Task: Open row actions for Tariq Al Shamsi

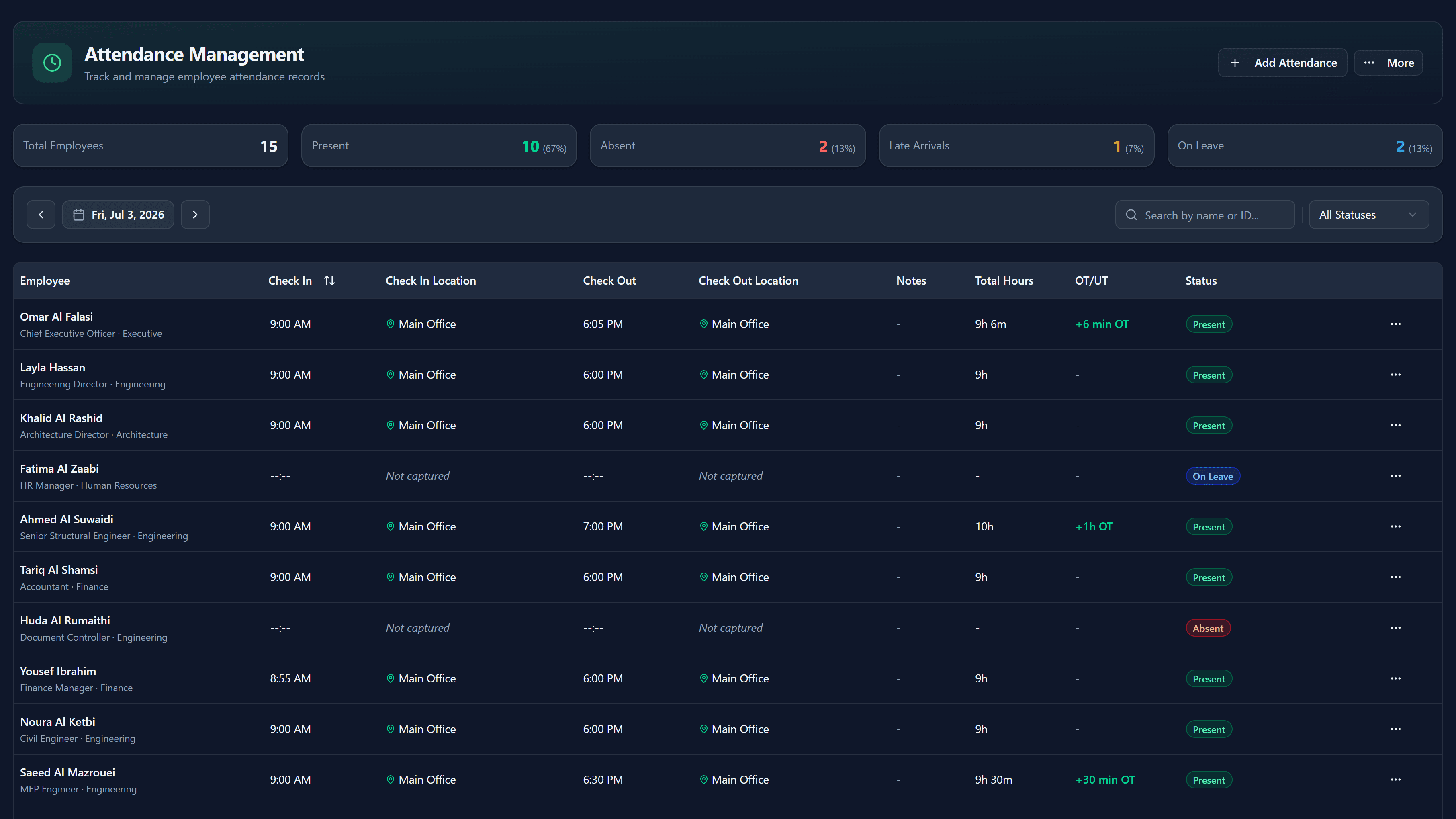Action: [x=1395, y=577]
